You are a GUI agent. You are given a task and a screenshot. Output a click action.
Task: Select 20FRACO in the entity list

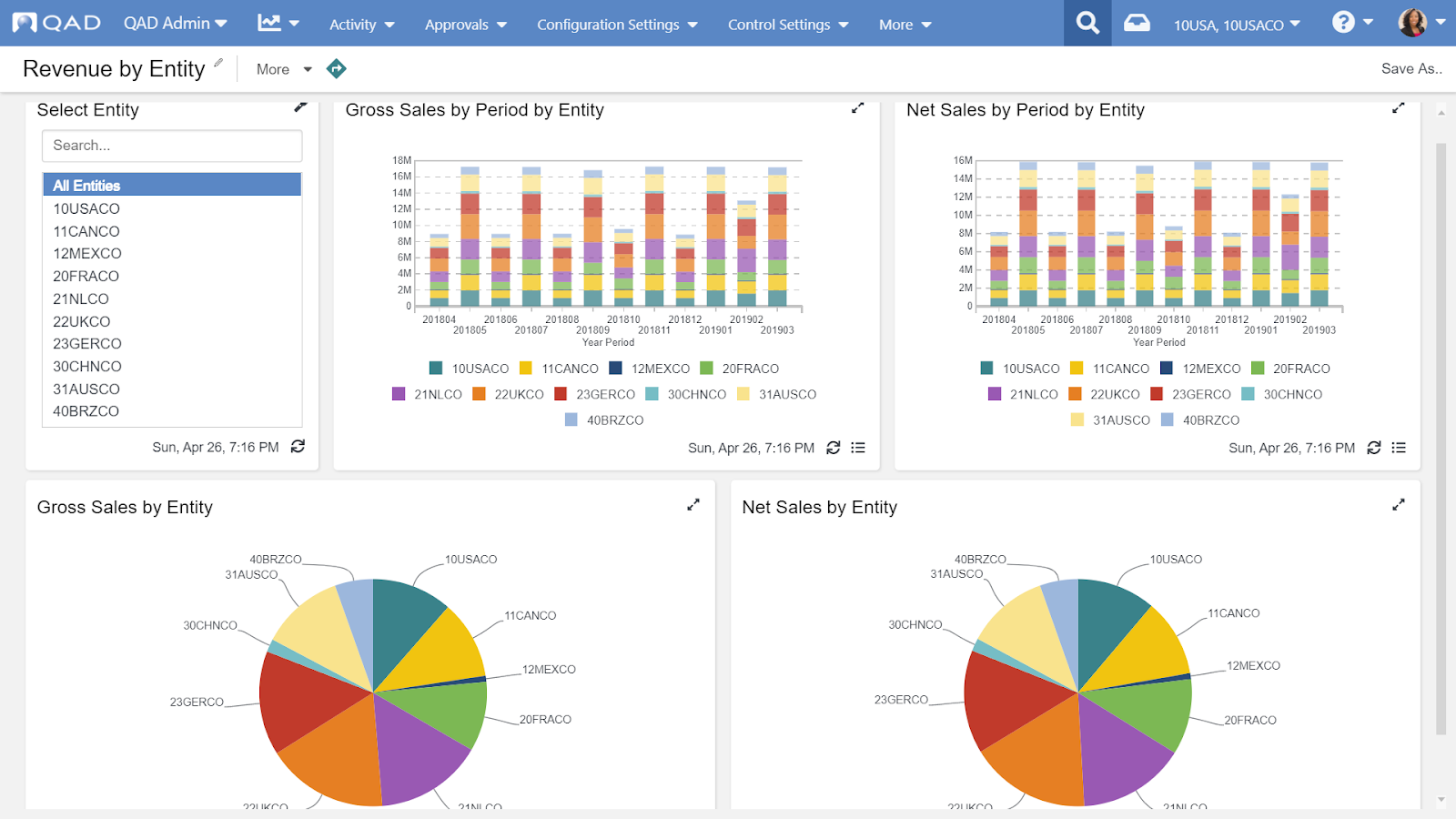tap(86, 276)
